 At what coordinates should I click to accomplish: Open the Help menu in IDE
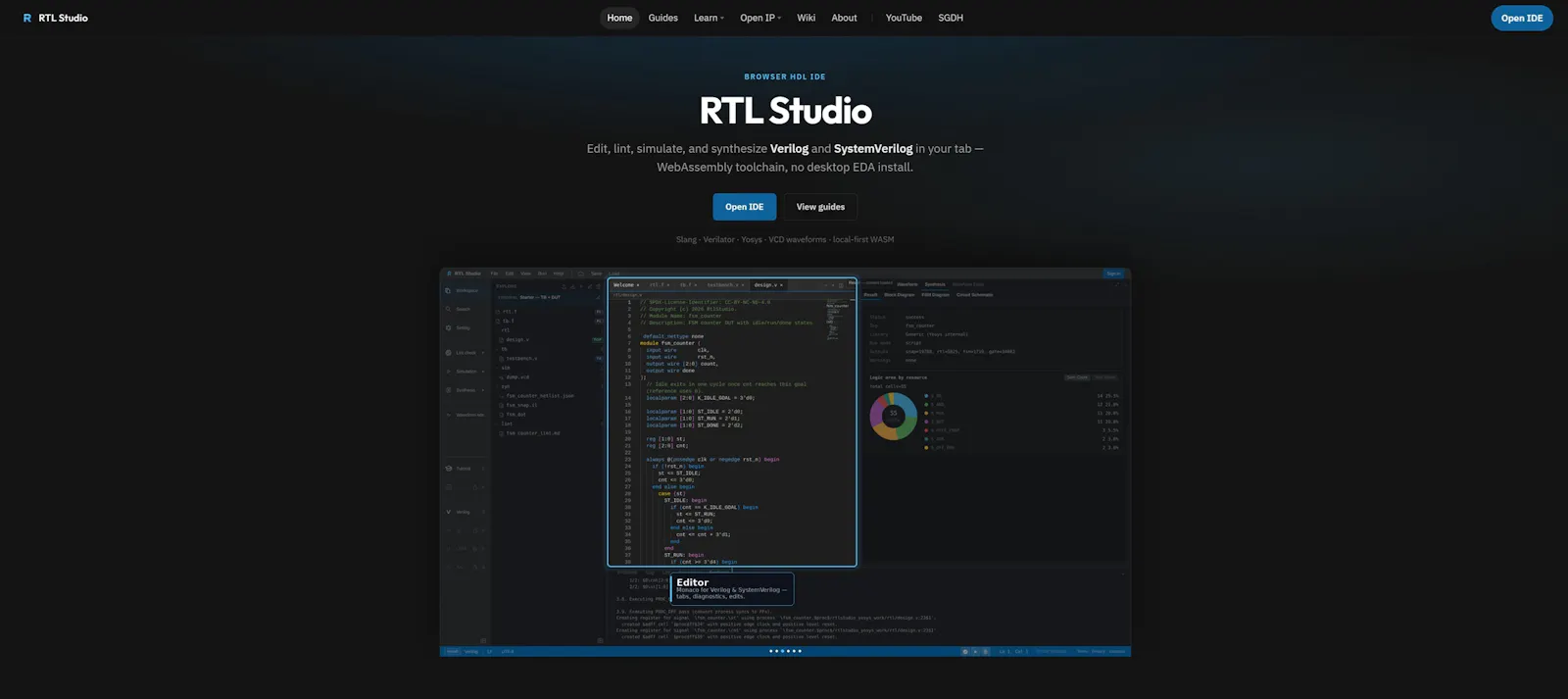[x=559, y=274]
